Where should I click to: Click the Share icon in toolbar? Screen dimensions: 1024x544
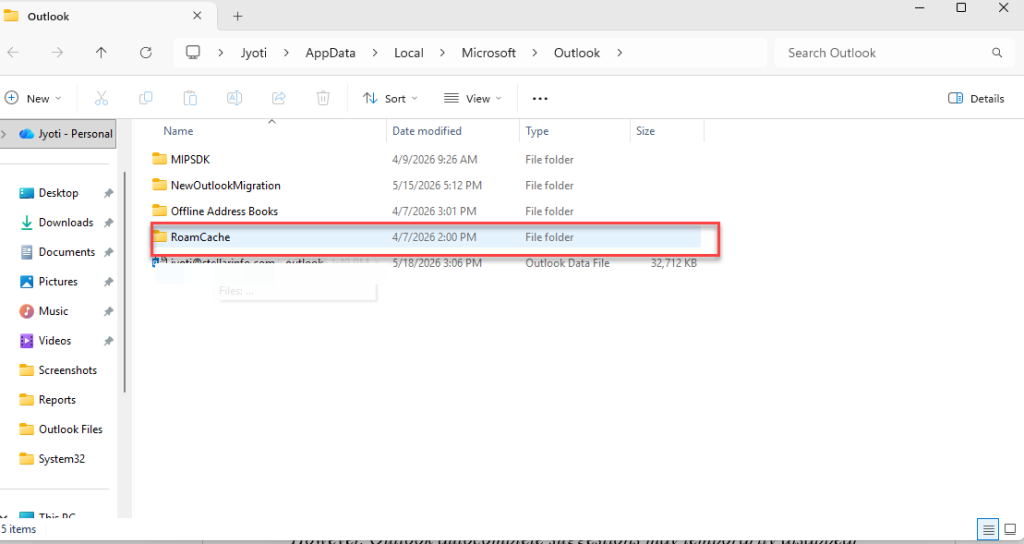[x=279, y=98]
